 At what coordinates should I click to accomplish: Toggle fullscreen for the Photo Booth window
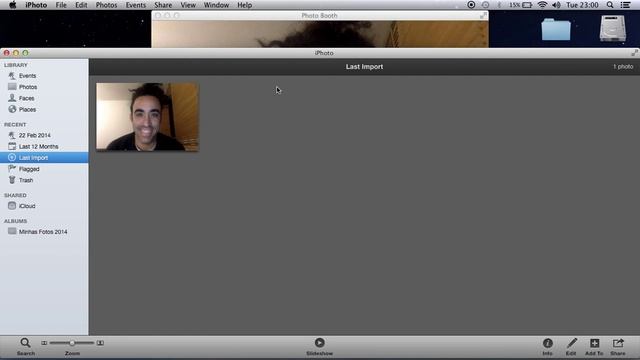(x=483, y=16)
